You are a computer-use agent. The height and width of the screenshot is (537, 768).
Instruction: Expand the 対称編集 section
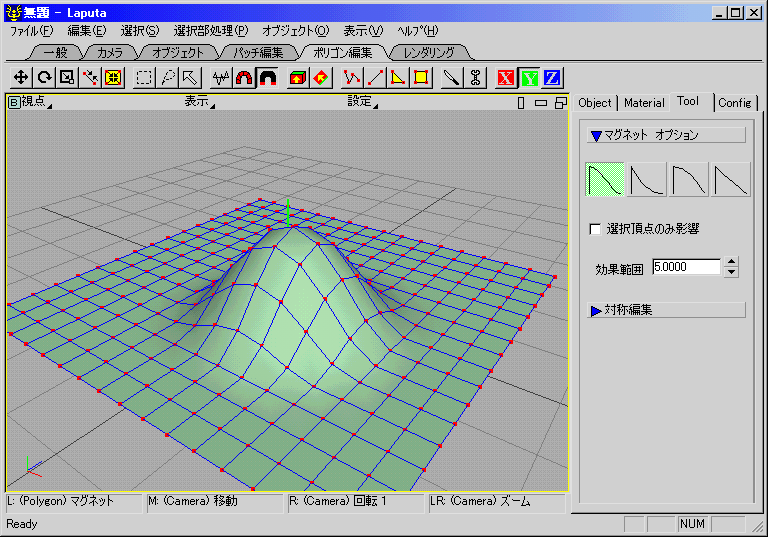pyautogui.click(x=666, y=310)
